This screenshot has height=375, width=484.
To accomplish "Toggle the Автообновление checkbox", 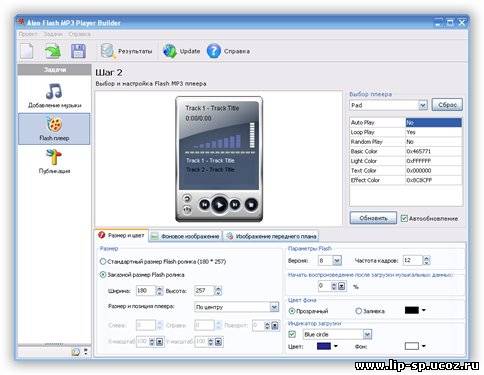I will tap(404, 219).
